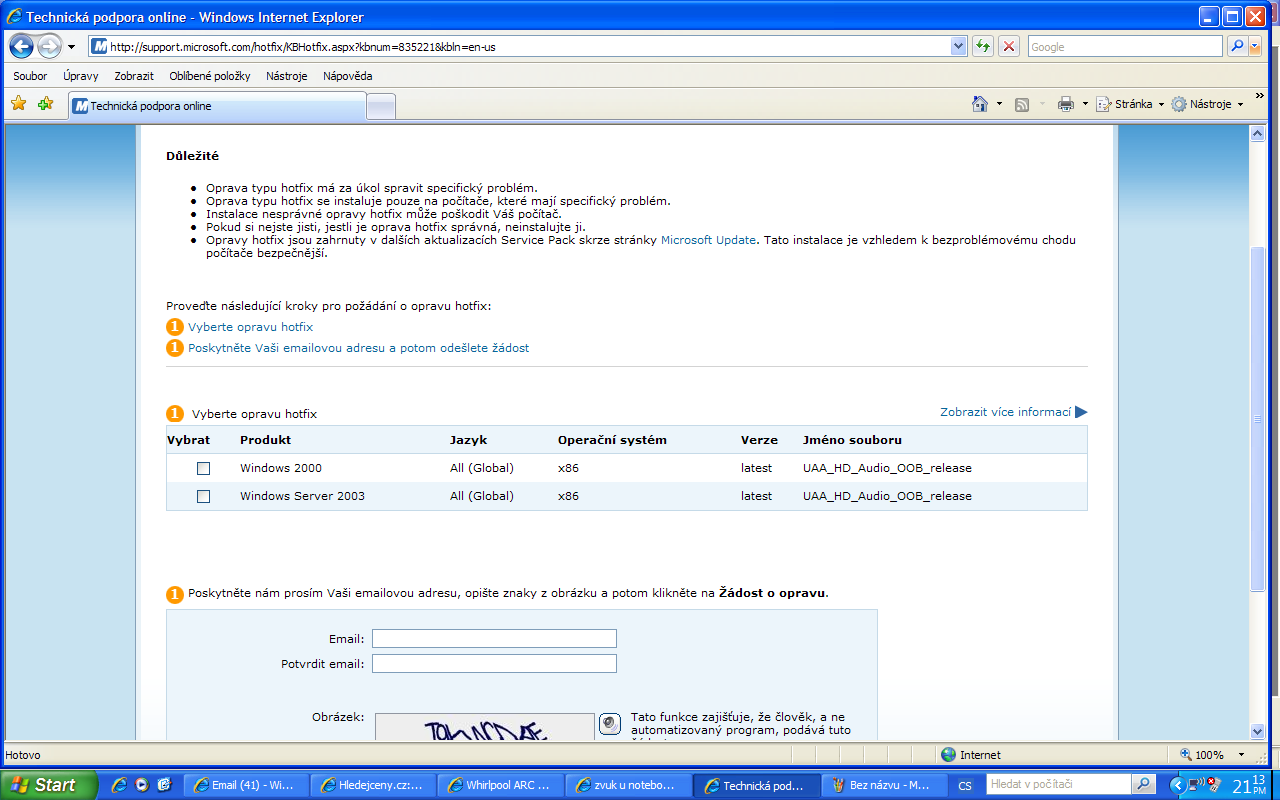This screenshot has height=800, width=1280.
Task: Tick the Windows 2000 hotfix checkbox
Action: pyautogui.click(x=204, y=468)
